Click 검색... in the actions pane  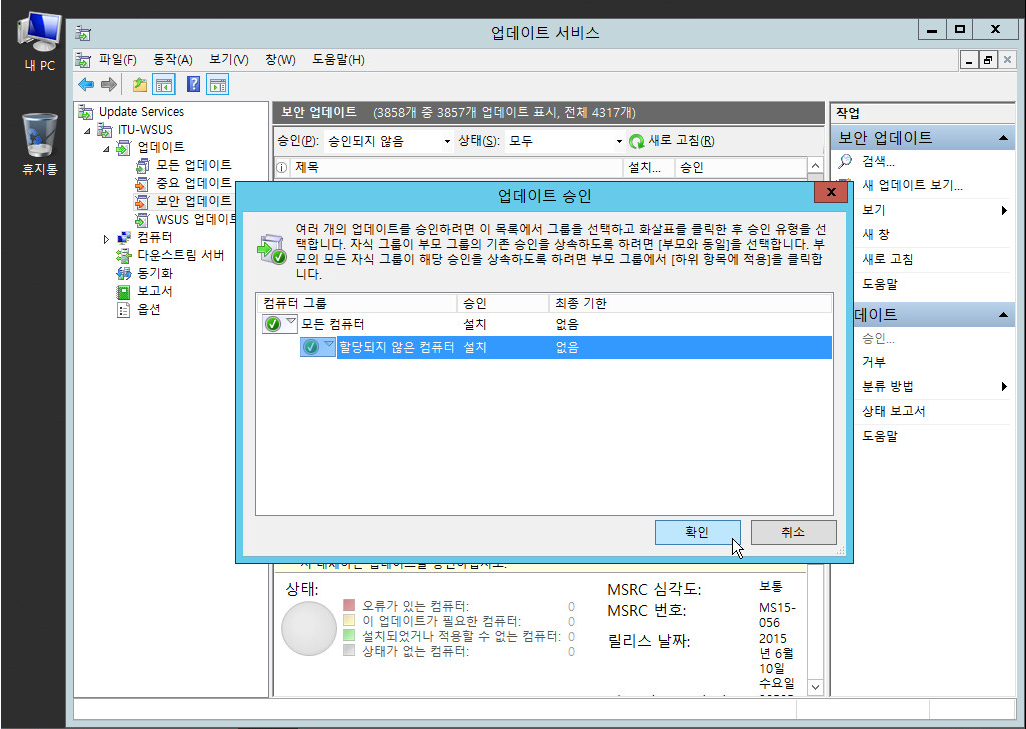878,161
